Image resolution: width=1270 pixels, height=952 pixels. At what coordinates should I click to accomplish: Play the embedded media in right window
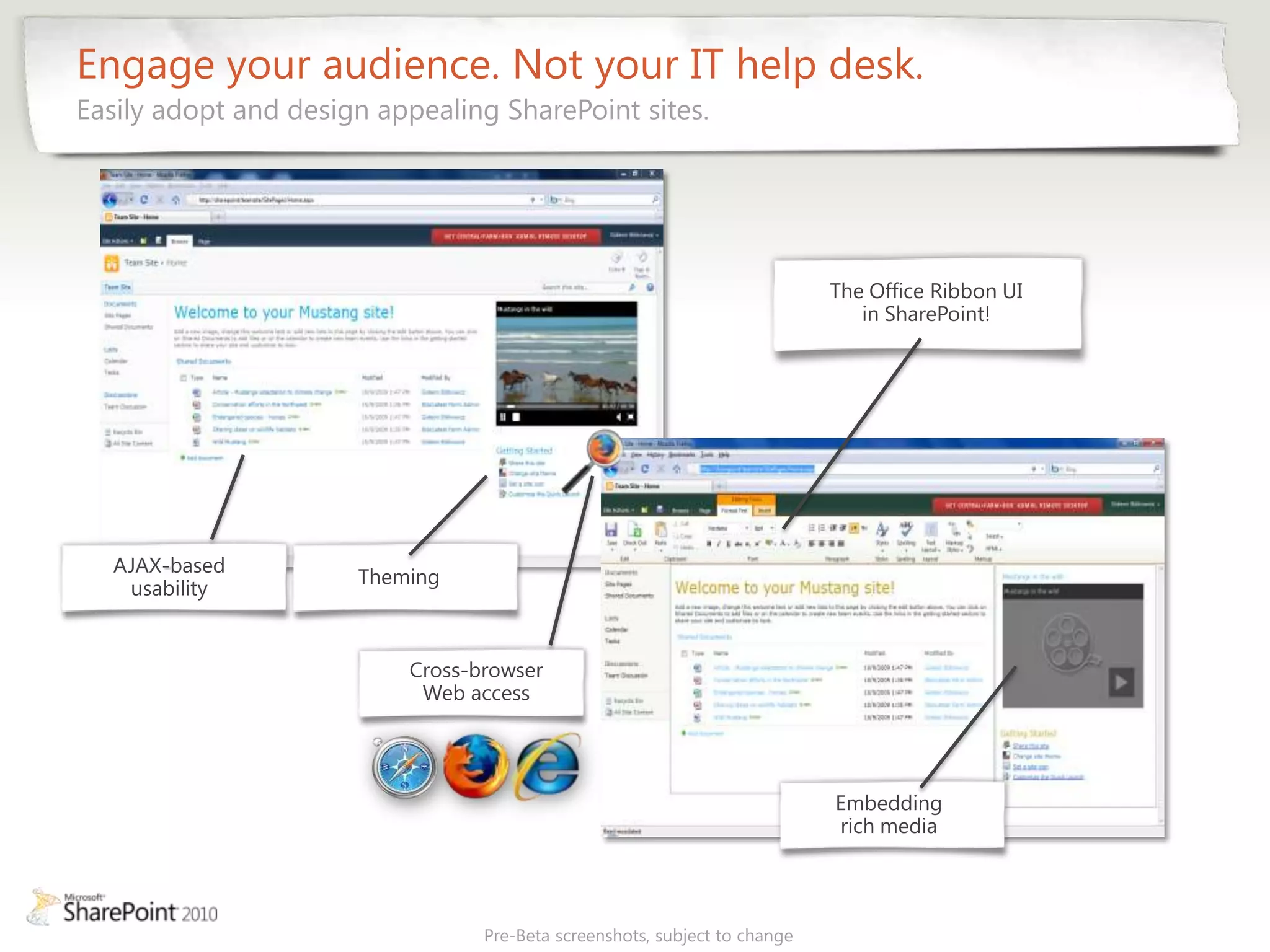[1121, 682]
